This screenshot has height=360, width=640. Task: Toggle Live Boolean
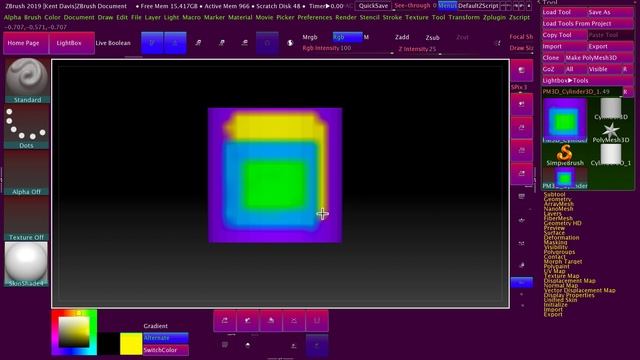pos(113,43)
